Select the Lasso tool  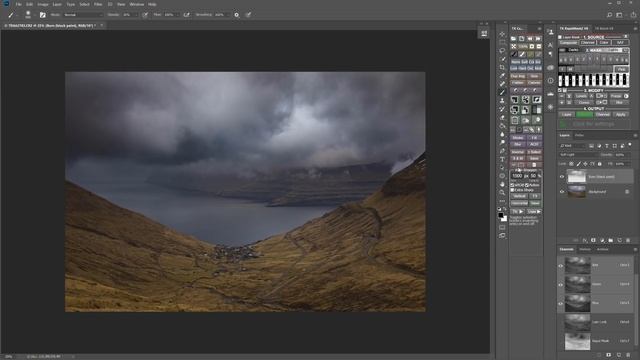502,51
